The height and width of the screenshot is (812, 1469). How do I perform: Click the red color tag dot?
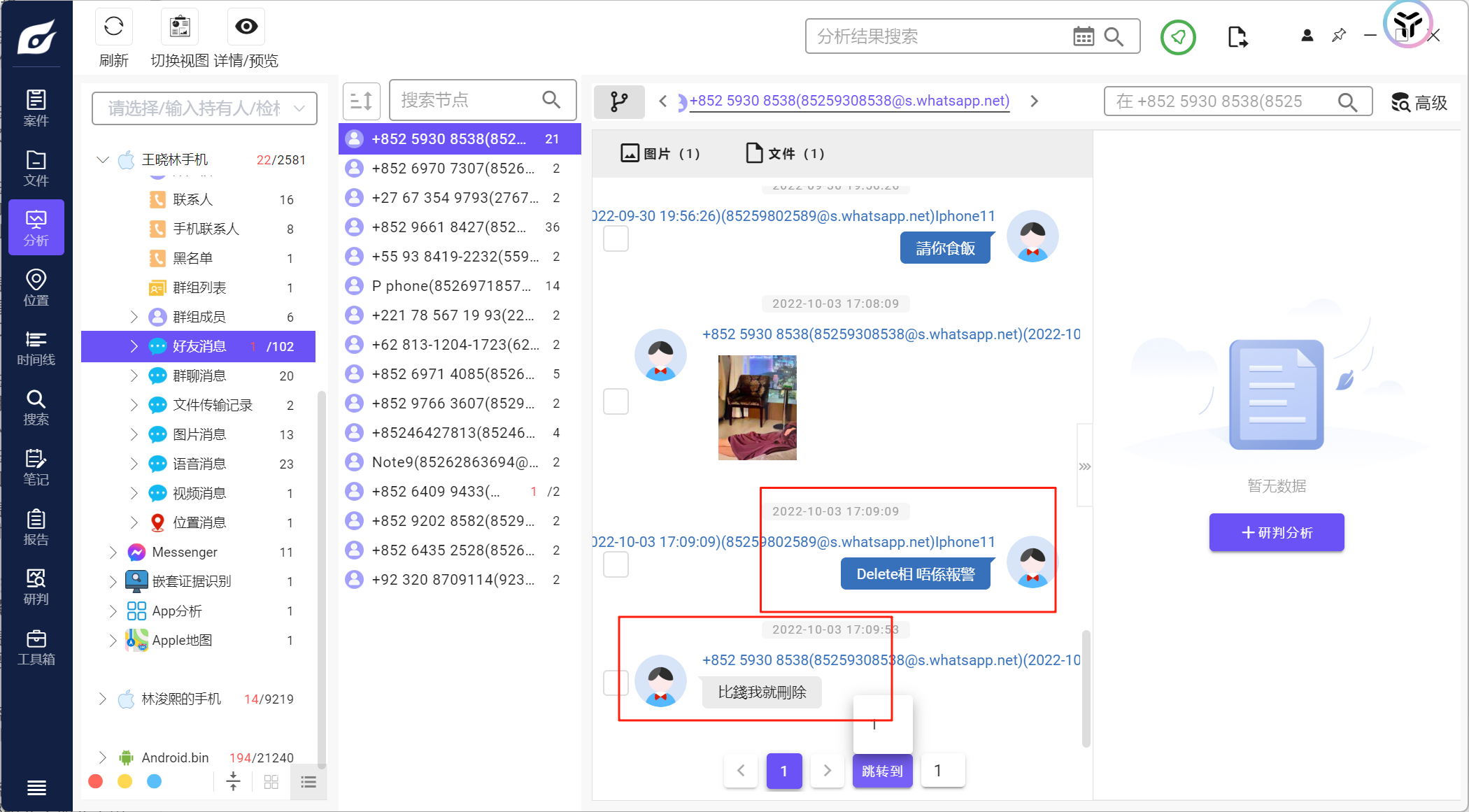(96, 781)
